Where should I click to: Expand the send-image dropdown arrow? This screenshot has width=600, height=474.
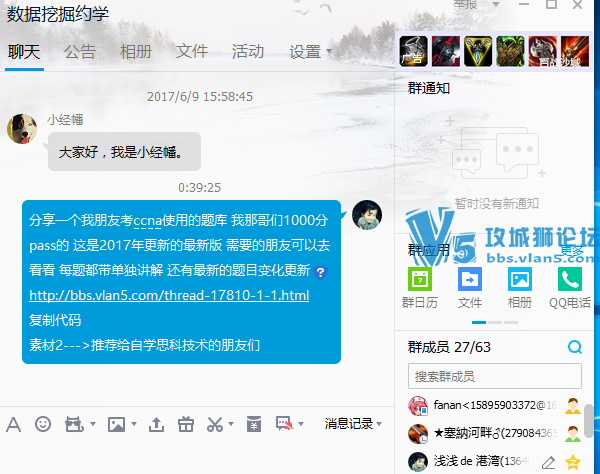(x=133, y=425)
